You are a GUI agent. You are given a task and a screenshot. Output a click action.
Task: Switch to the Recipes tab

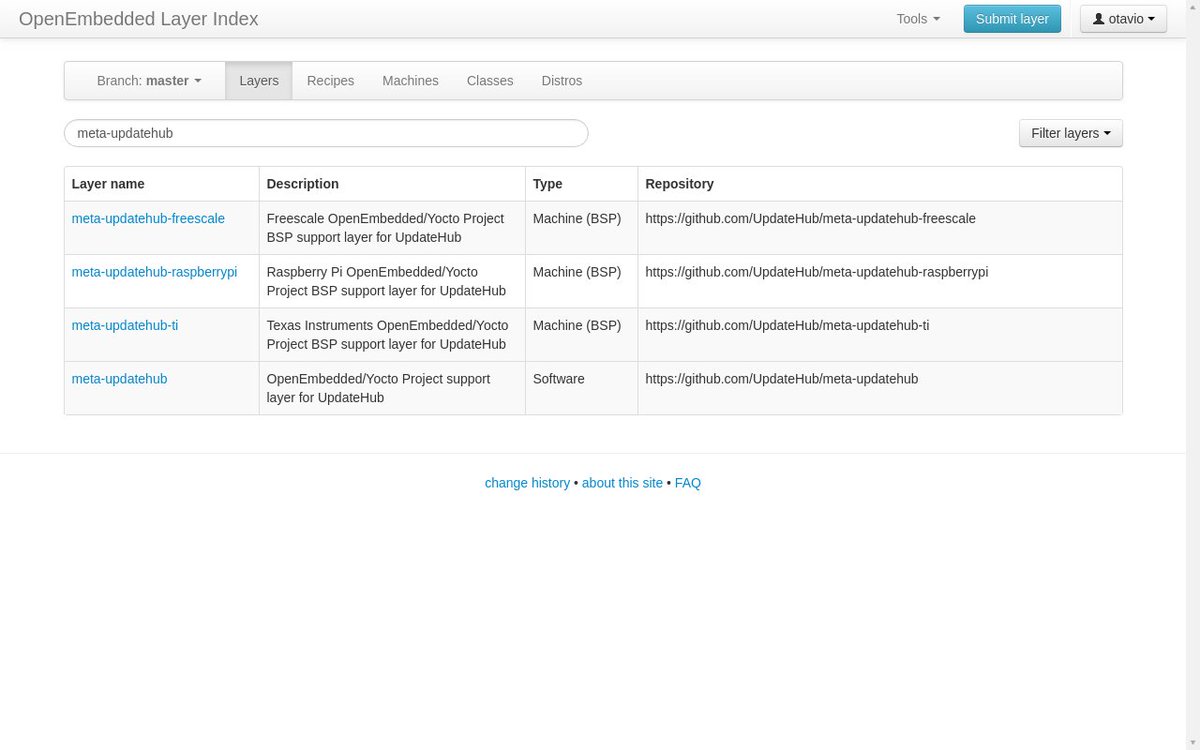pyautogui.click(x=330, y=81)
